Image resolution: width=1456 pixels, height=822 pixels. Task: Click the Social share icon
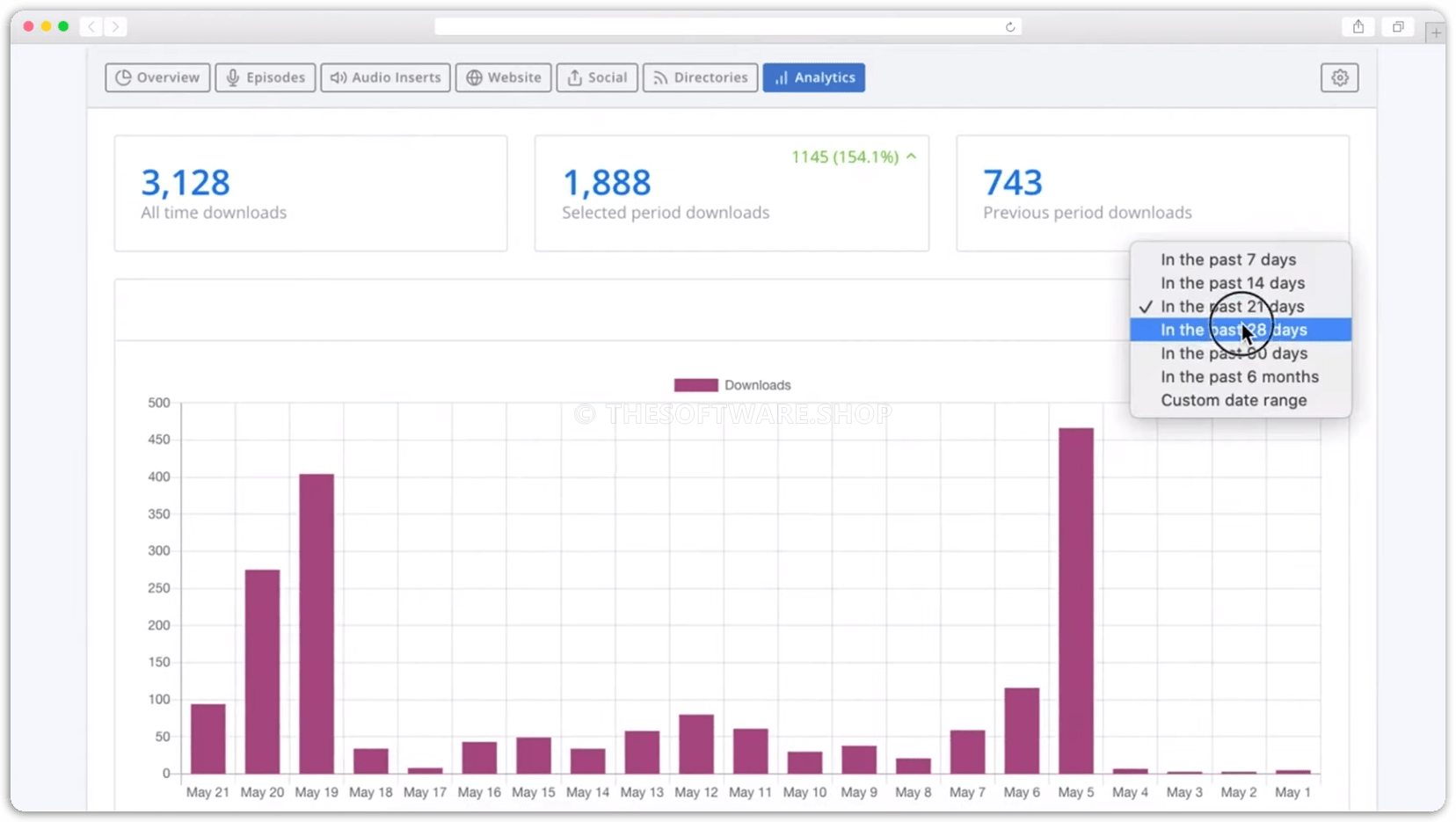coord(575,77)
